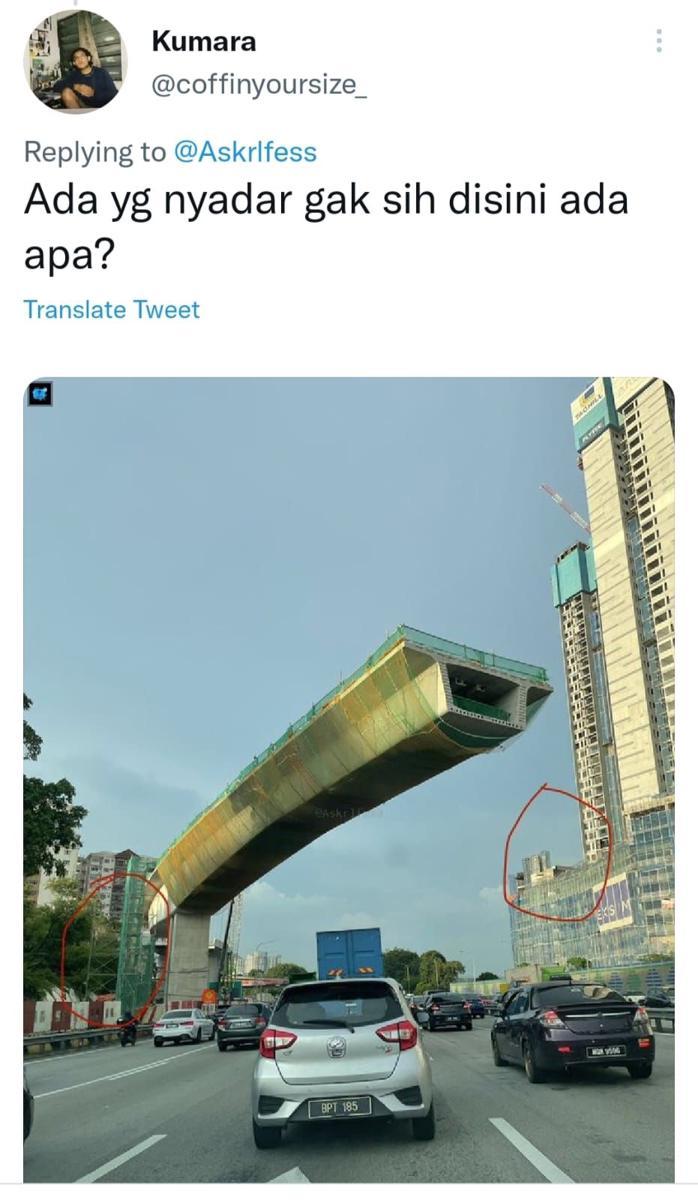
Task: Open the attached highway photo fullscreen
Action: (349, 779)
